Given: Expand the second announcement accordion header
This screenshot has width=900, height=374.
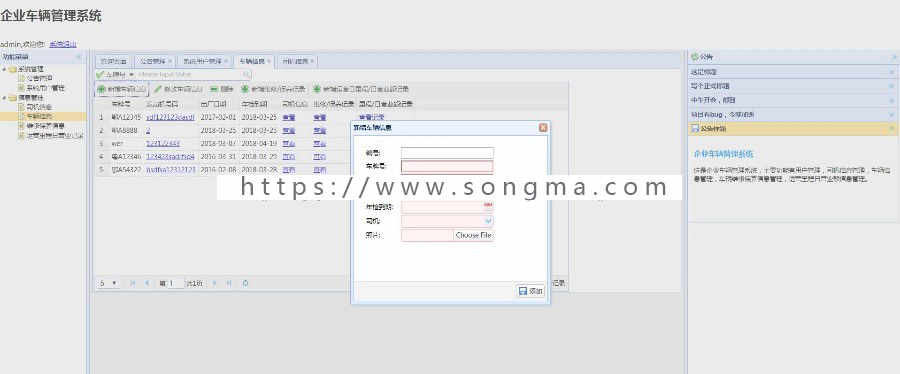Looking at the screenshot, I should (793, 85).
